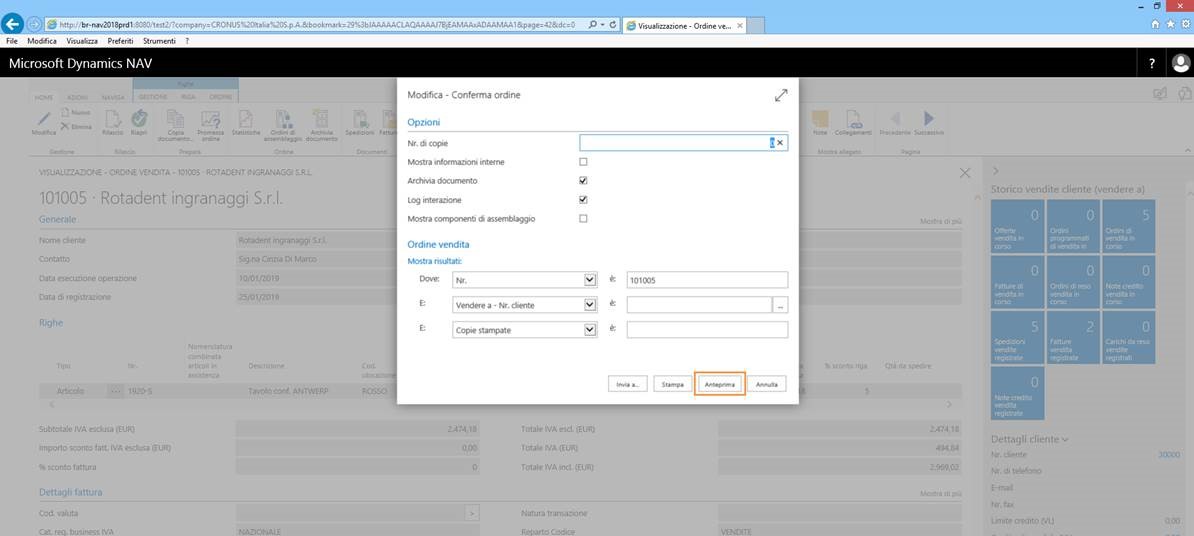Select the HOME ribbon tab
This screenshot has height=536, width=1194.
44,97
